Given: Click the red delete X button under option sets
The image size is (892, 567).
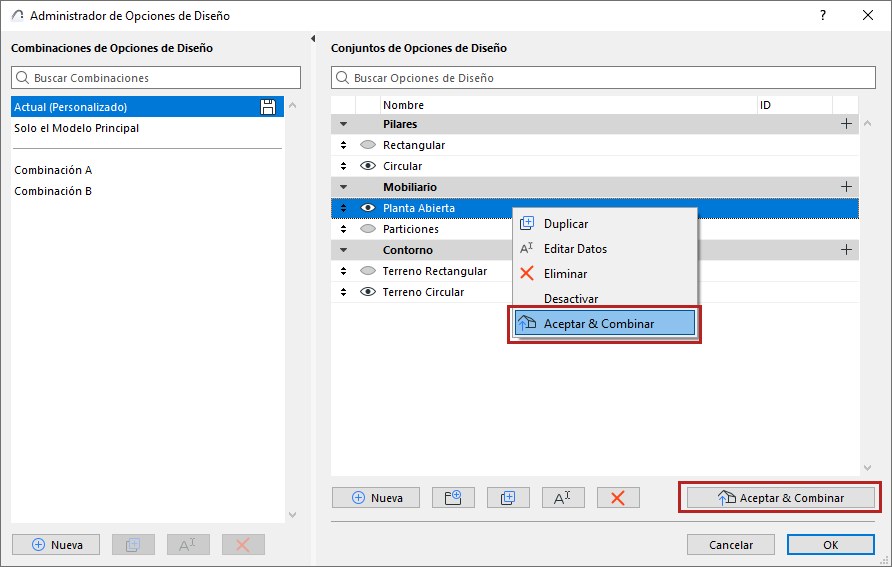Looking at the screenshot, I should [x=618, y=497].
